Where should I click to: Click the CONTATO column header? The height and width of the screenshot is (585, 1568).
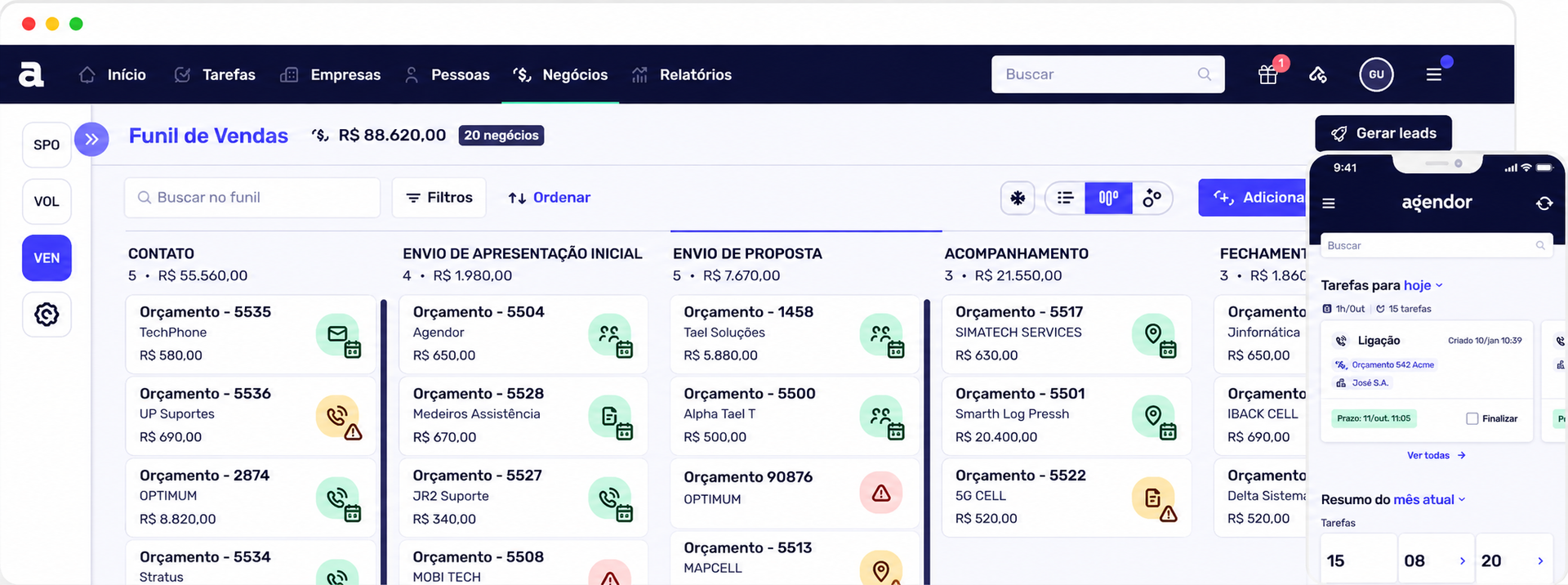point(161,253)
